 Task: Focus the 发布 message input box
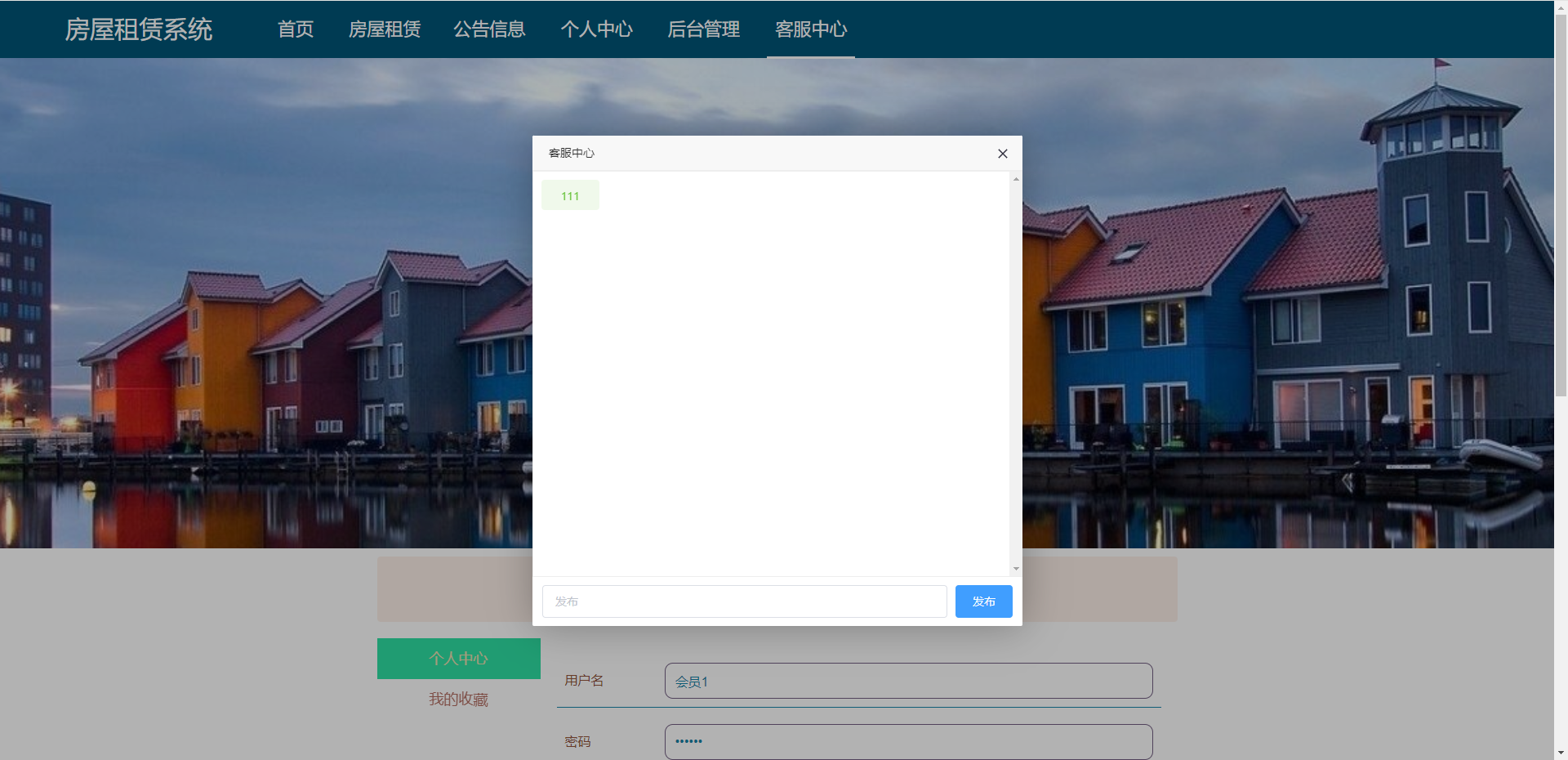pos(744,601)
